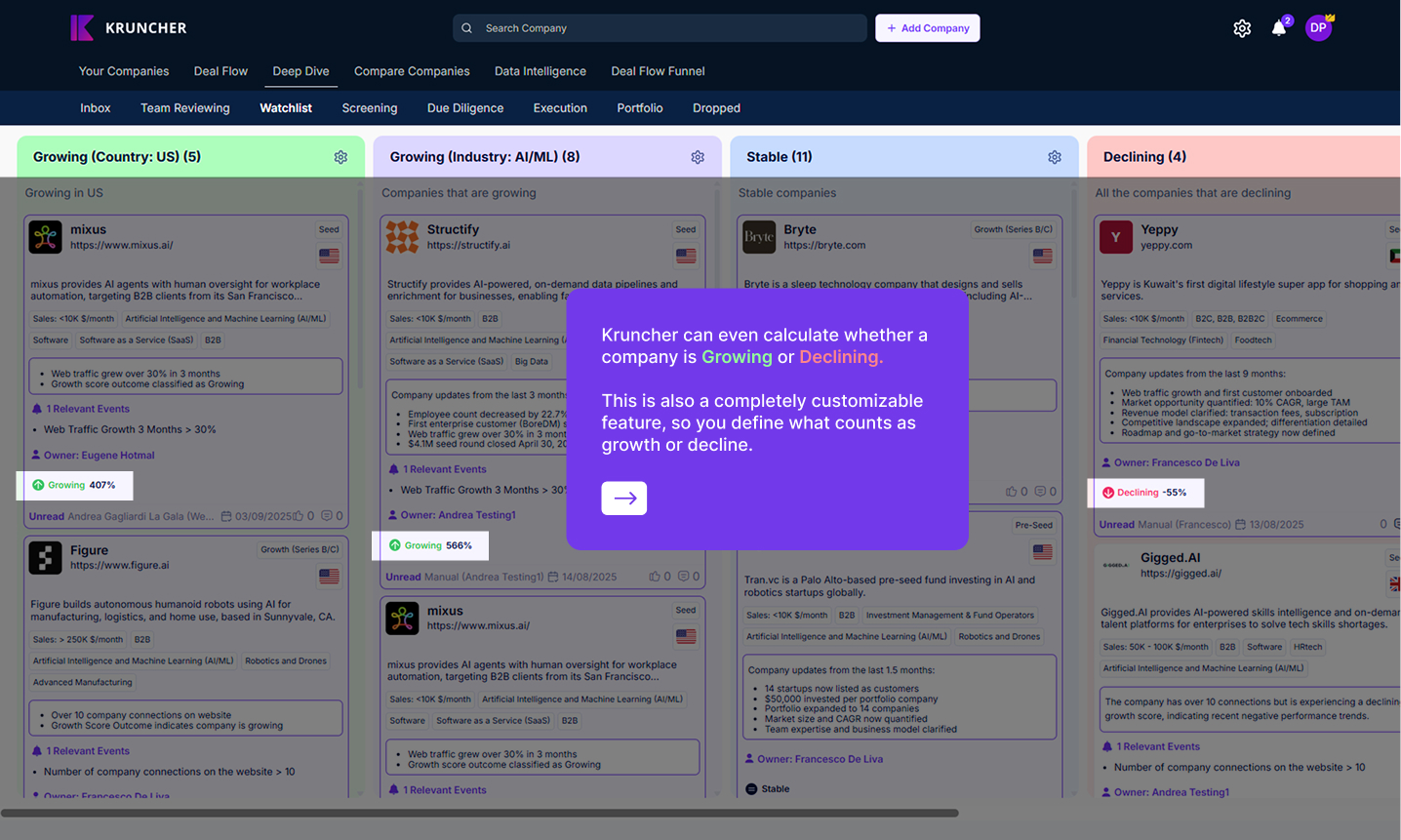1401x840 pixels.
Task: Click the Yeppy company logo
Action: pyautogui.click(x=1115, y=237)
